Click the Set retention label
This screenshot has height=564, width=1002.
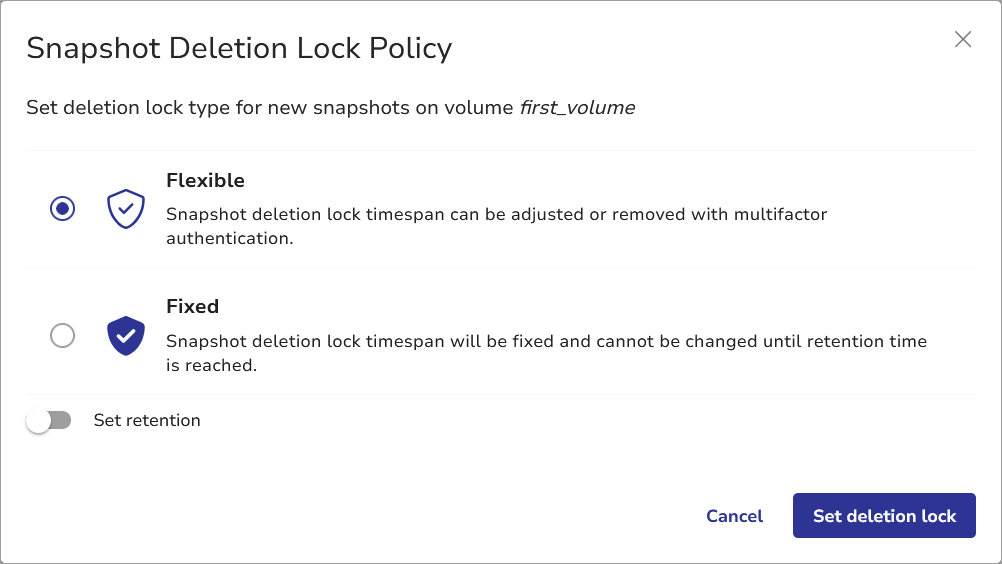[x=147, y=421]
